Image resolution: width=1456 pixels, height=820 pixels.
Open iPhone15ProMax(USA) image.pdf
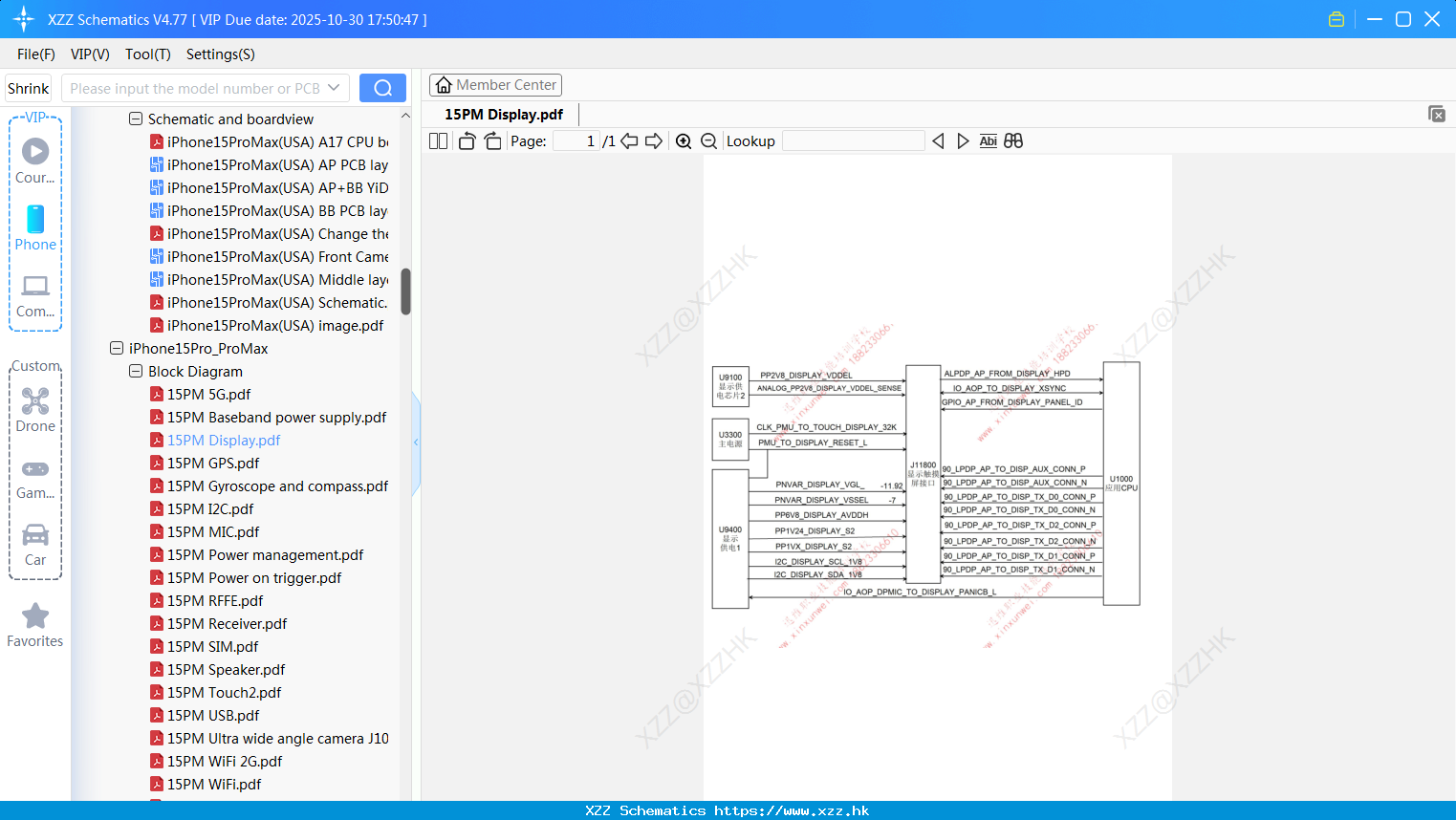click(267, 325)
